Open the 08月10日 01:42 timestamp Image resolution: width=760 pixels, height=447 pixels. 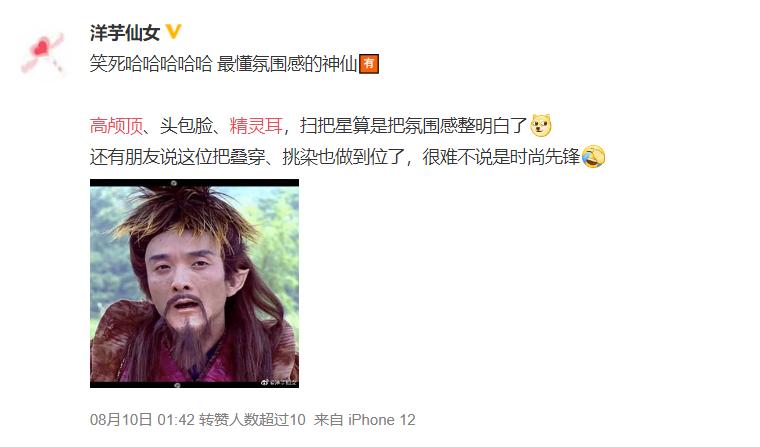pos(142,420)
